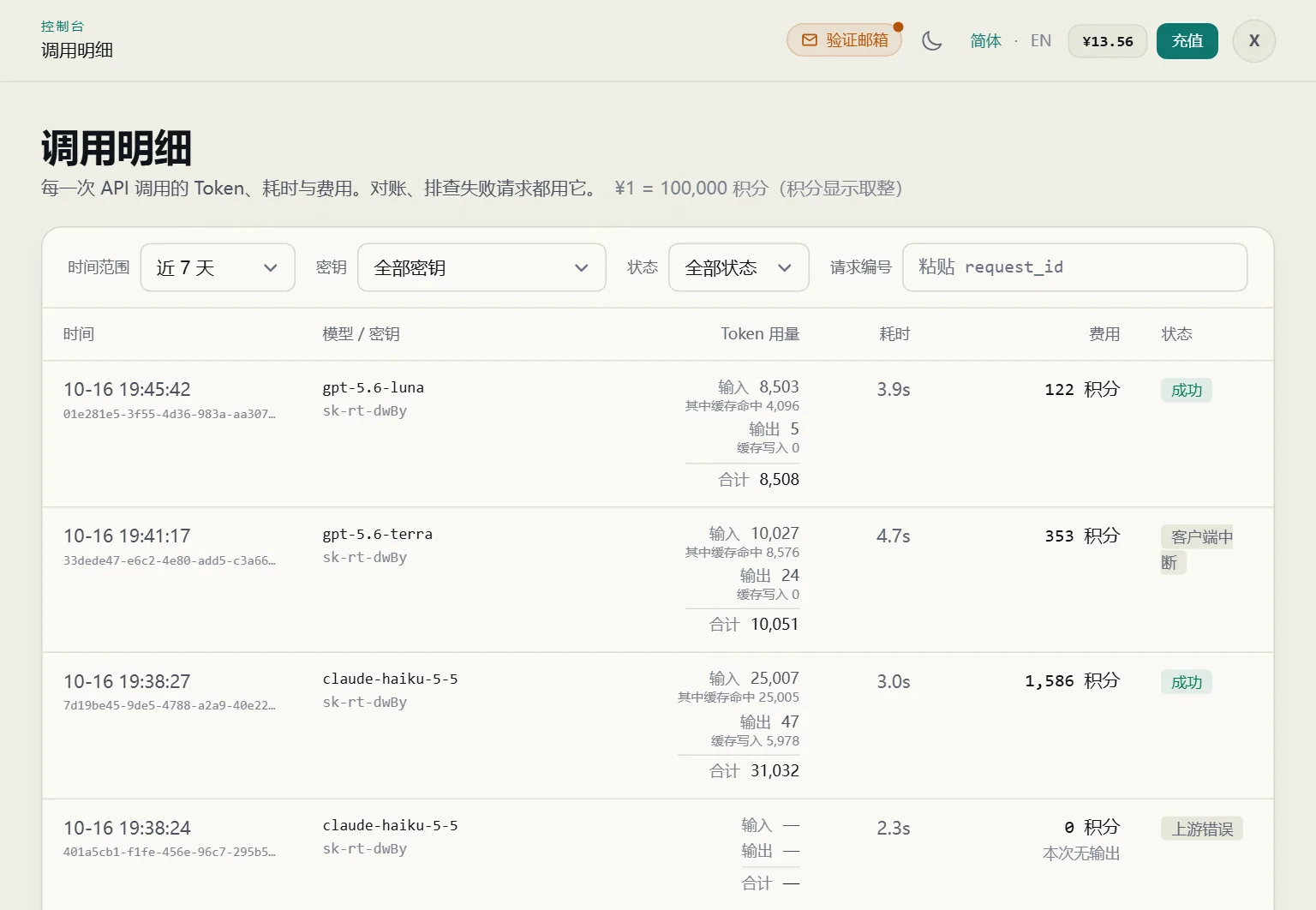Click the 上游错误 status badge
The width and height of the screenshot is (1316, 910).
point(1202,829)
